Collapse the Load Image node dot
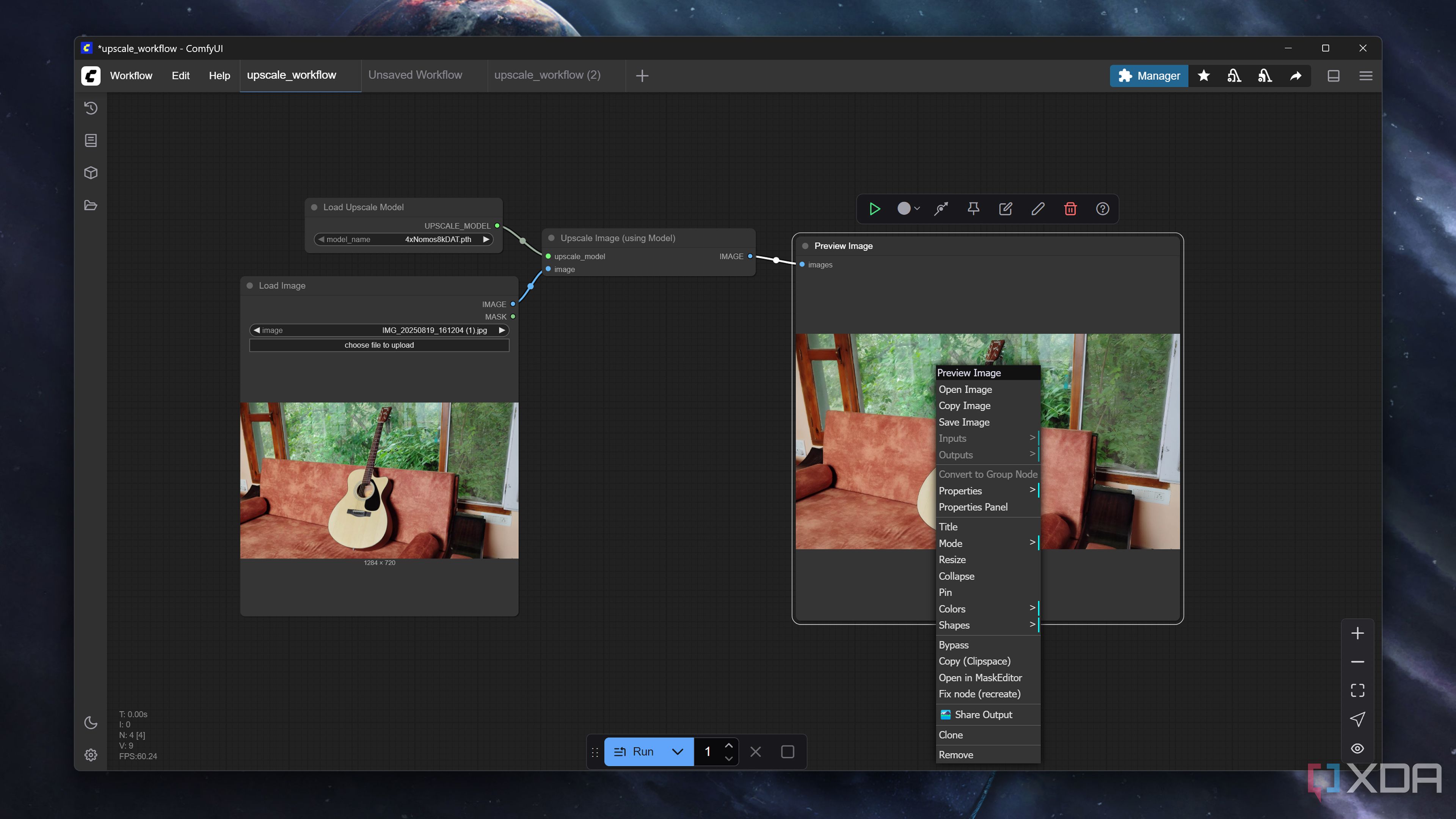Image resolution: width=1456 pixels, height=819 pixels. pyautogui.click(x=250, y=286)
